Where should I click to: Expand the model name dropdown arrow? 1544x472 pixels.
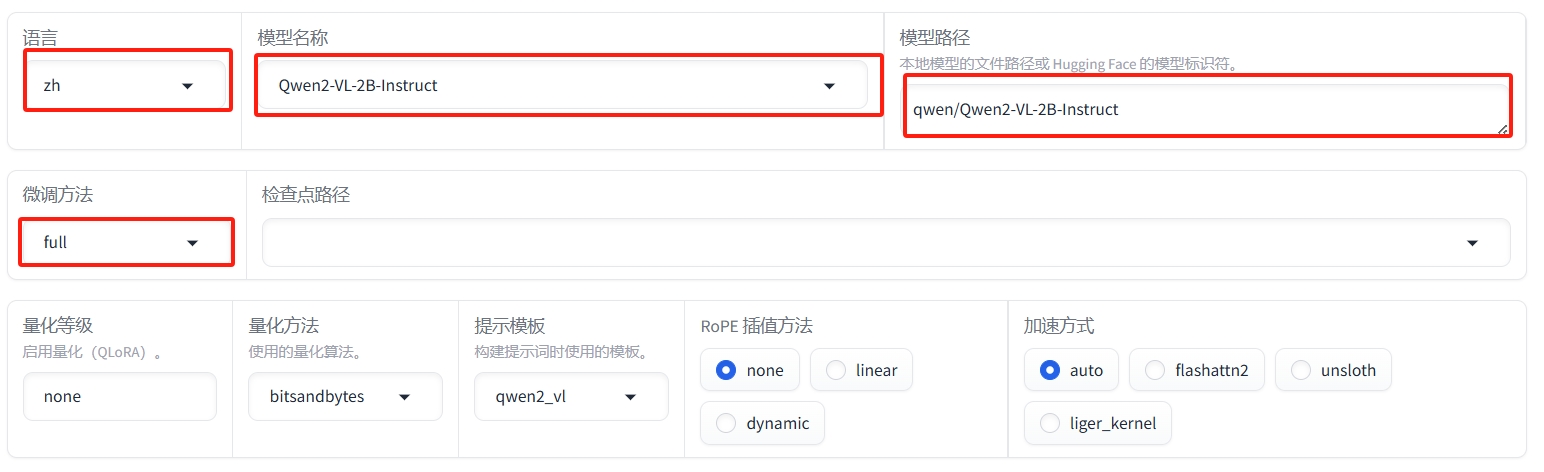829,86
